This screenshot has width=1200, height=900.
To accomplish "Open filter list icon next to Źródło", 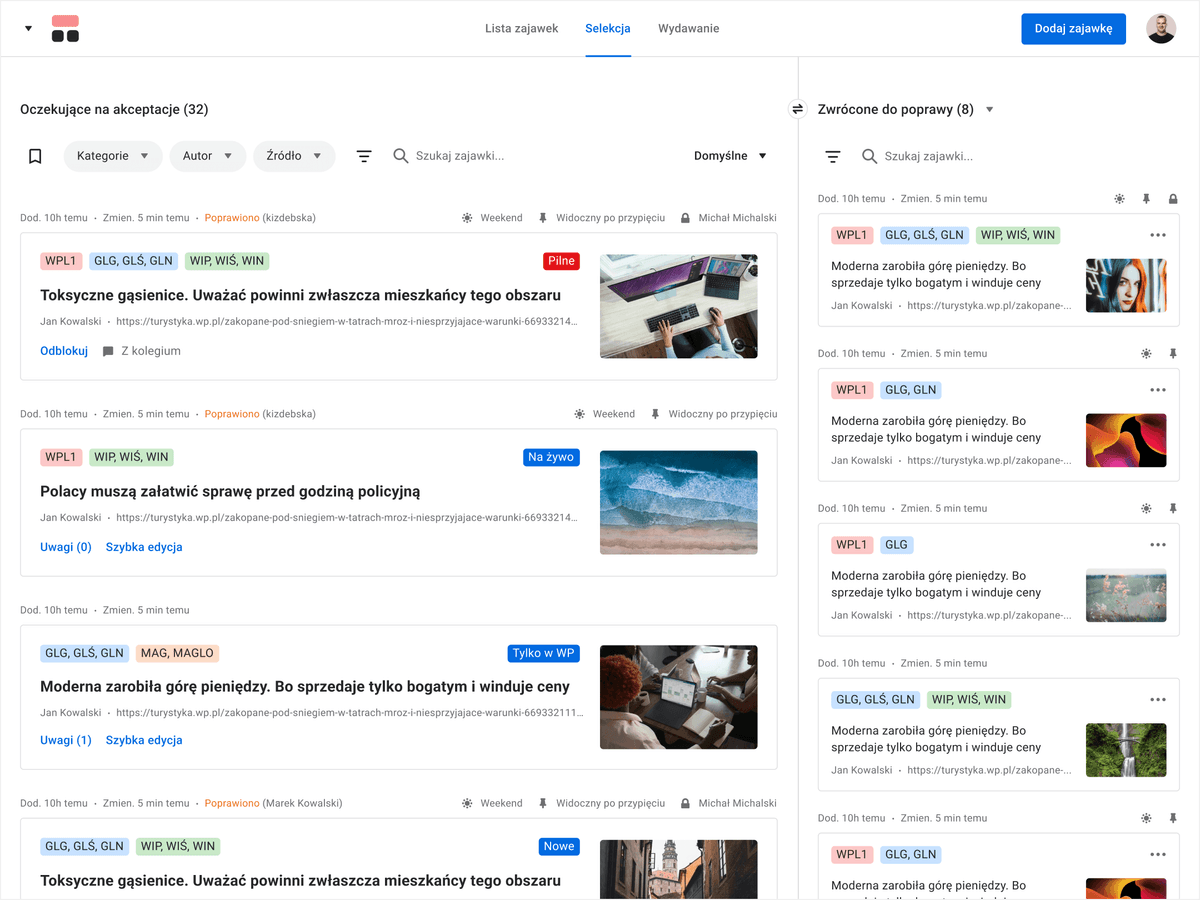I will click(364, 156).
